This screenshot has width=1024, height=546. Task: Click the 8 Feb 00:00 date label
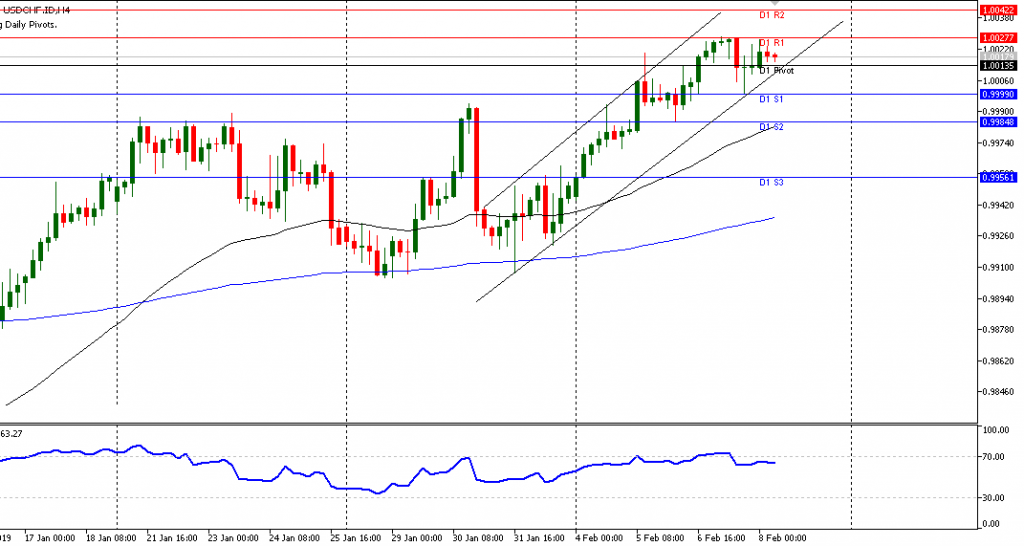click(783, 537)
